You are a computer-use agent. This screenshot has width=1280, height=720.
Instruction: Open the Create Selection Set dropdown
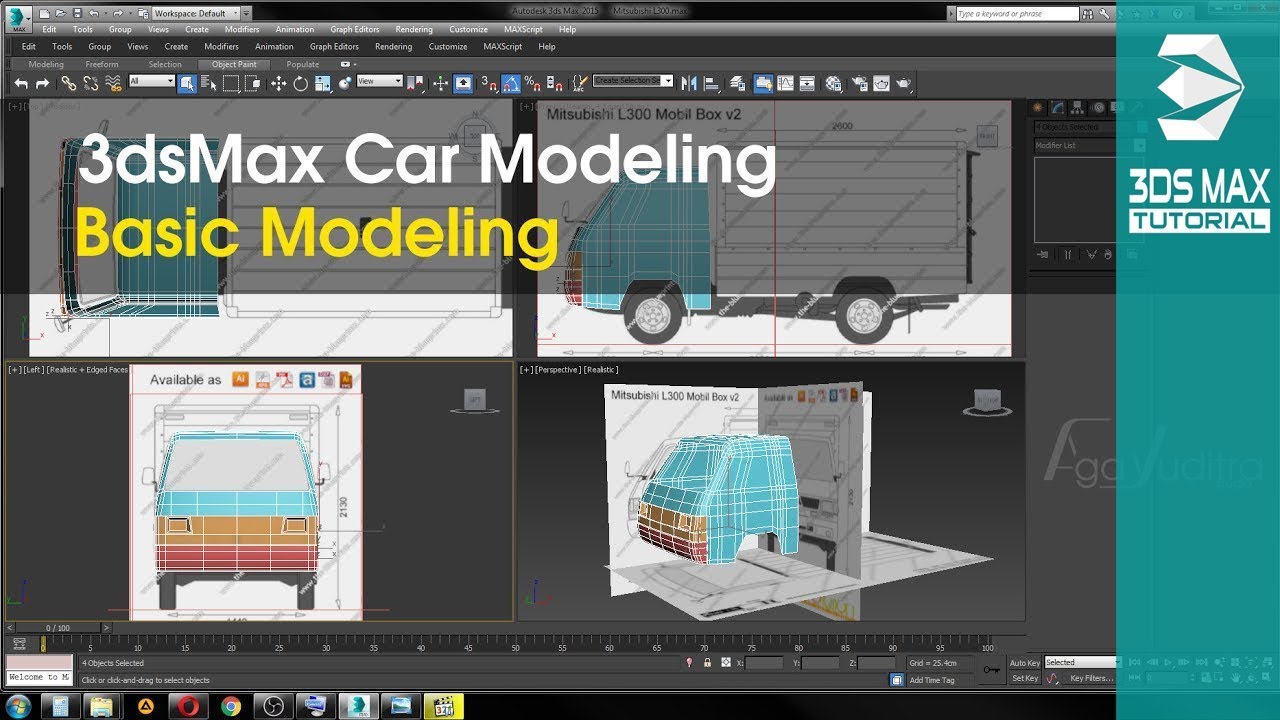coord(632,80)
